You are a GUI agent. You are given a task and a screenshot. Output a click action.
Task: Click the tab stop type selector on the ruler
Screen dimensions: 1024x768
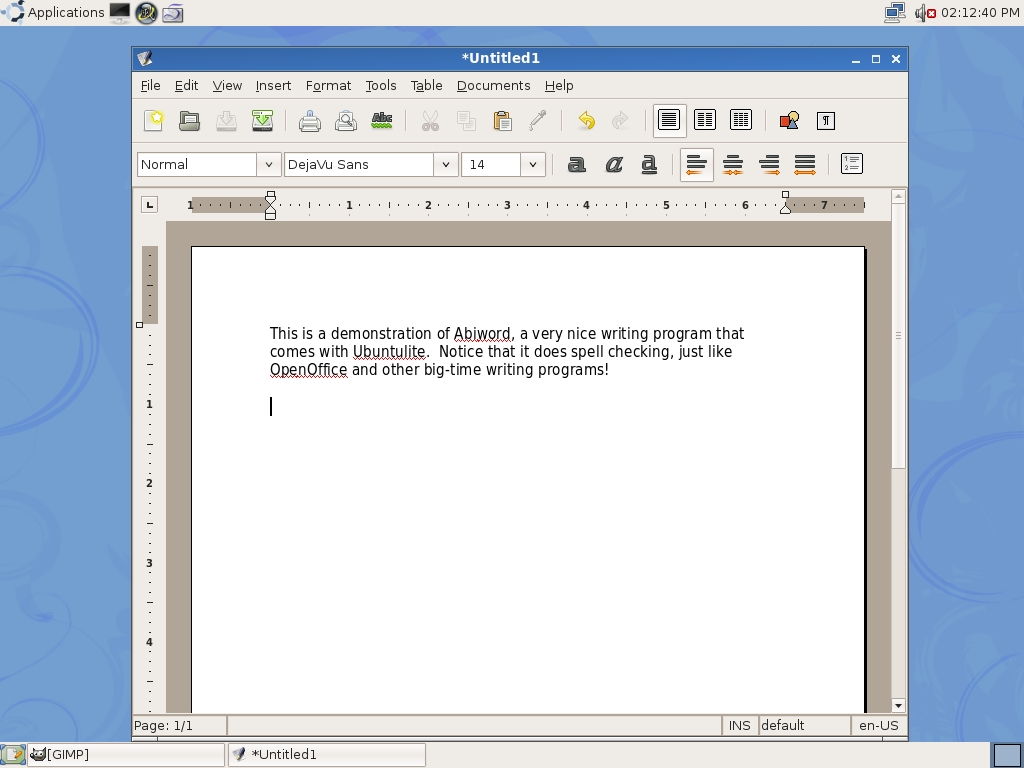(150, 205)
